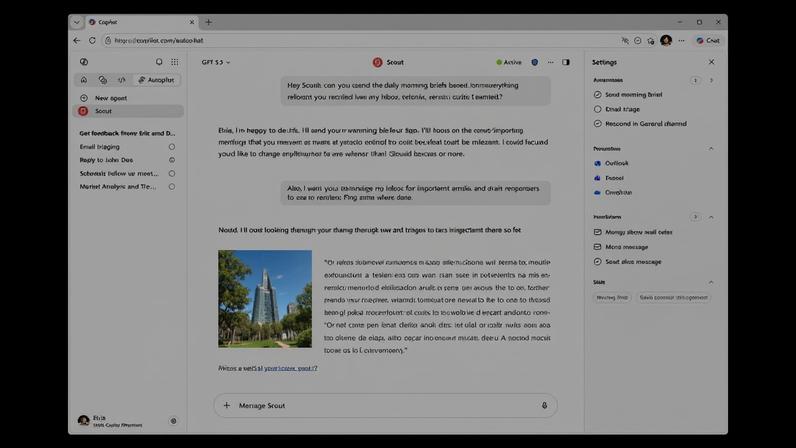Close the Copilot browser tab
796x448 pixels.
click(192, 22)
